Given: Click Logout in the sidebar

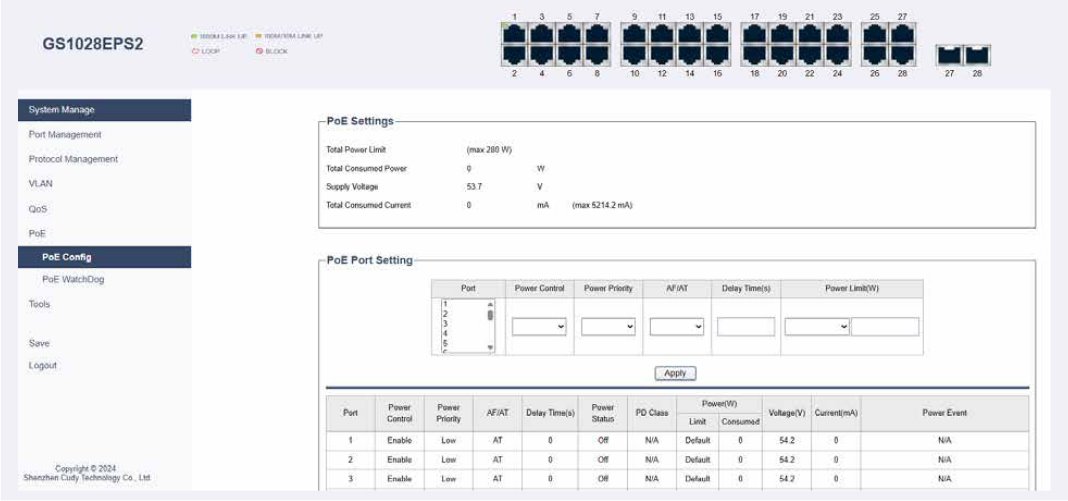Looking at the screenshot, I should pyautogui.click(x=43, y=366).
